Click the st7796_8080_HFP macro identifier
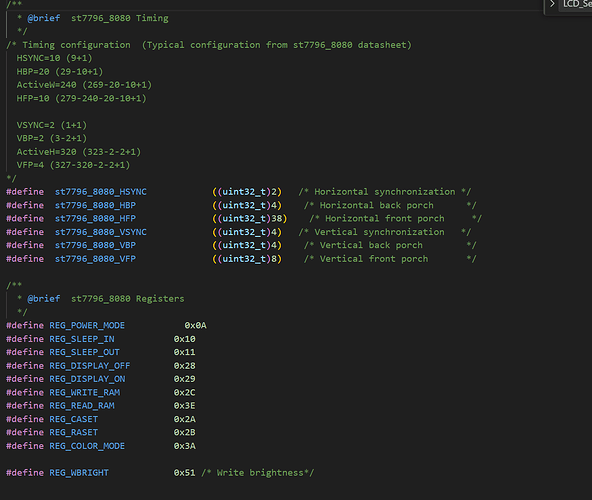The width and height of the screenshot is (592, 500). click(95, 219)
